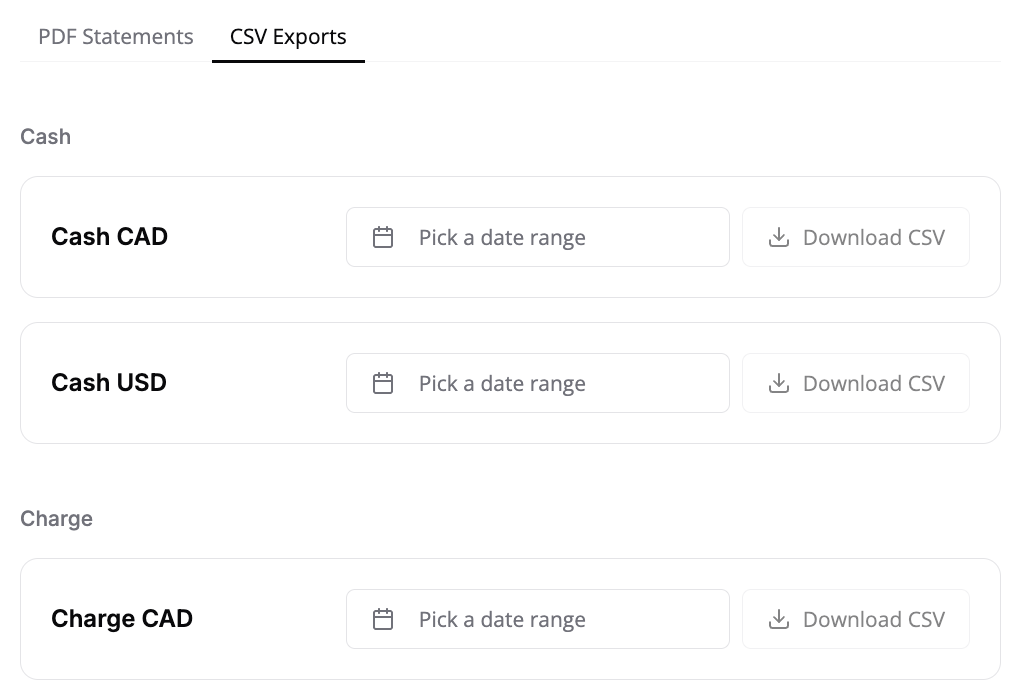The width and height of the screenshot is (1026, 700).
Task: Open the Cash USD date range picker
Action: coord(537,384)
